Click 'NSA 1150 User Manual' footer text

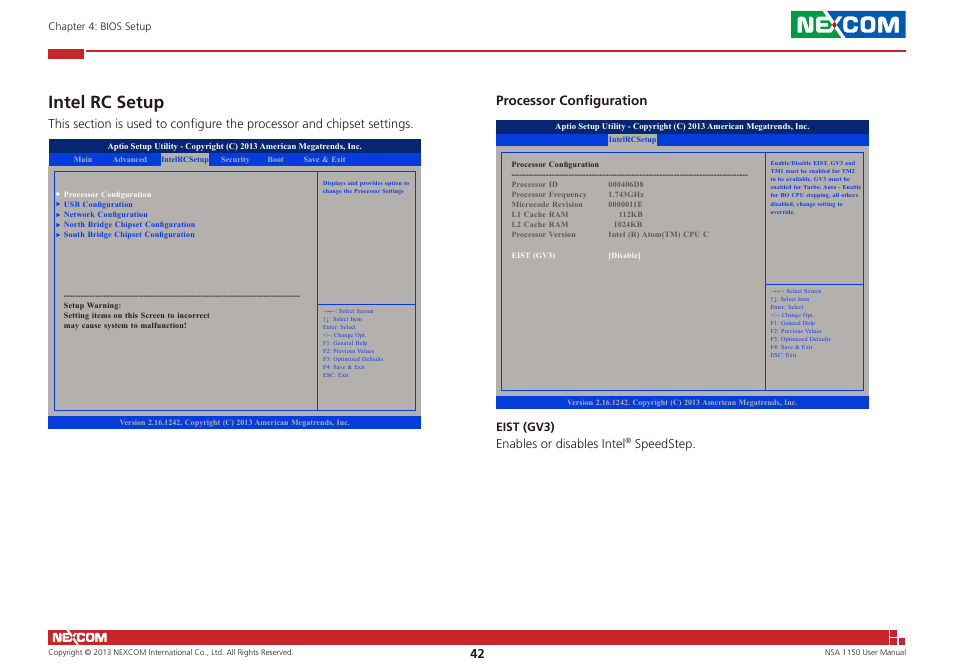pos(865,653)
